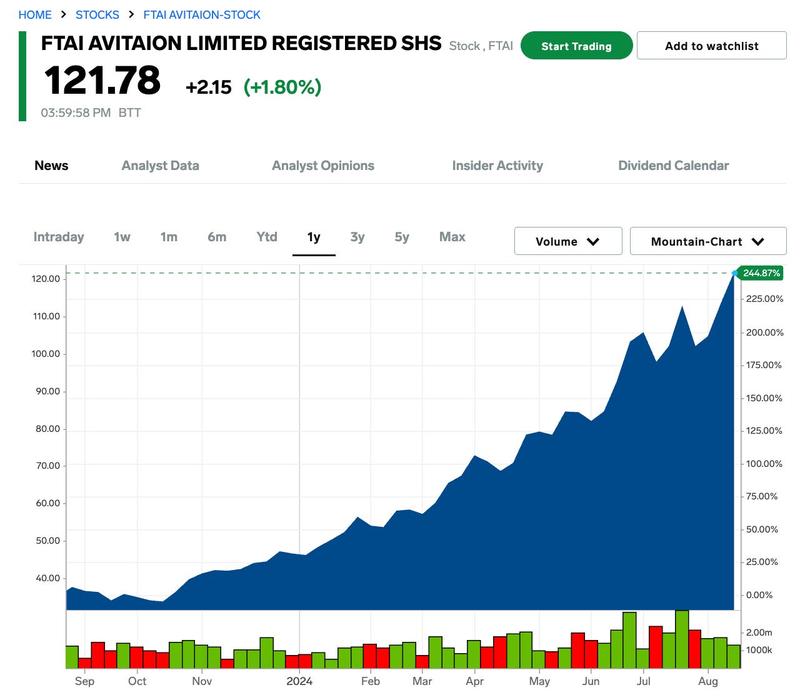Click the tallest green volume bar

point(682,639)
